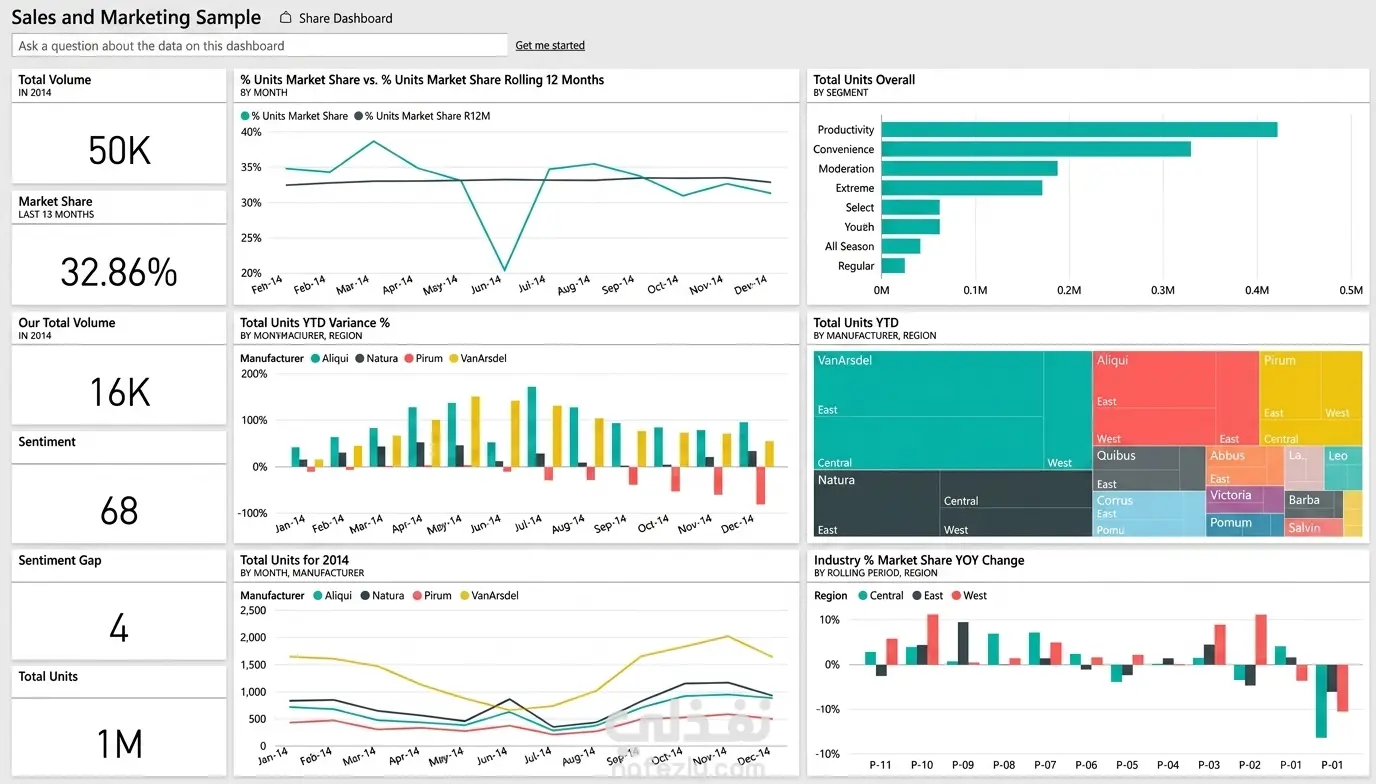Viewport: 1376px width, 784px height.
Task: Select the red Aliqui treemap block
Action: click(1175, 398)
